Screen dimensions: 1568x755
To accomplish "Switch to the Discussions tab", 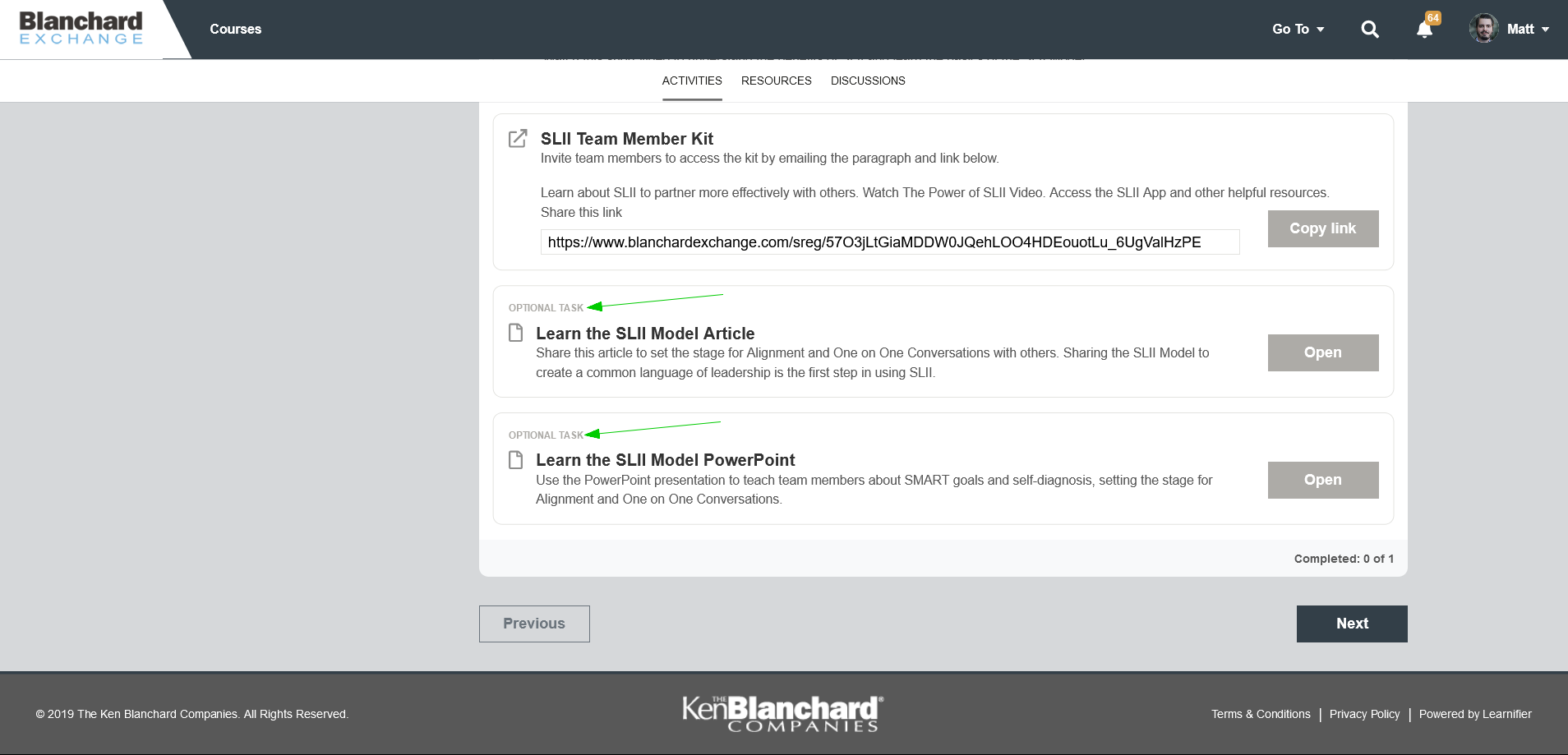I will [868, 81].
